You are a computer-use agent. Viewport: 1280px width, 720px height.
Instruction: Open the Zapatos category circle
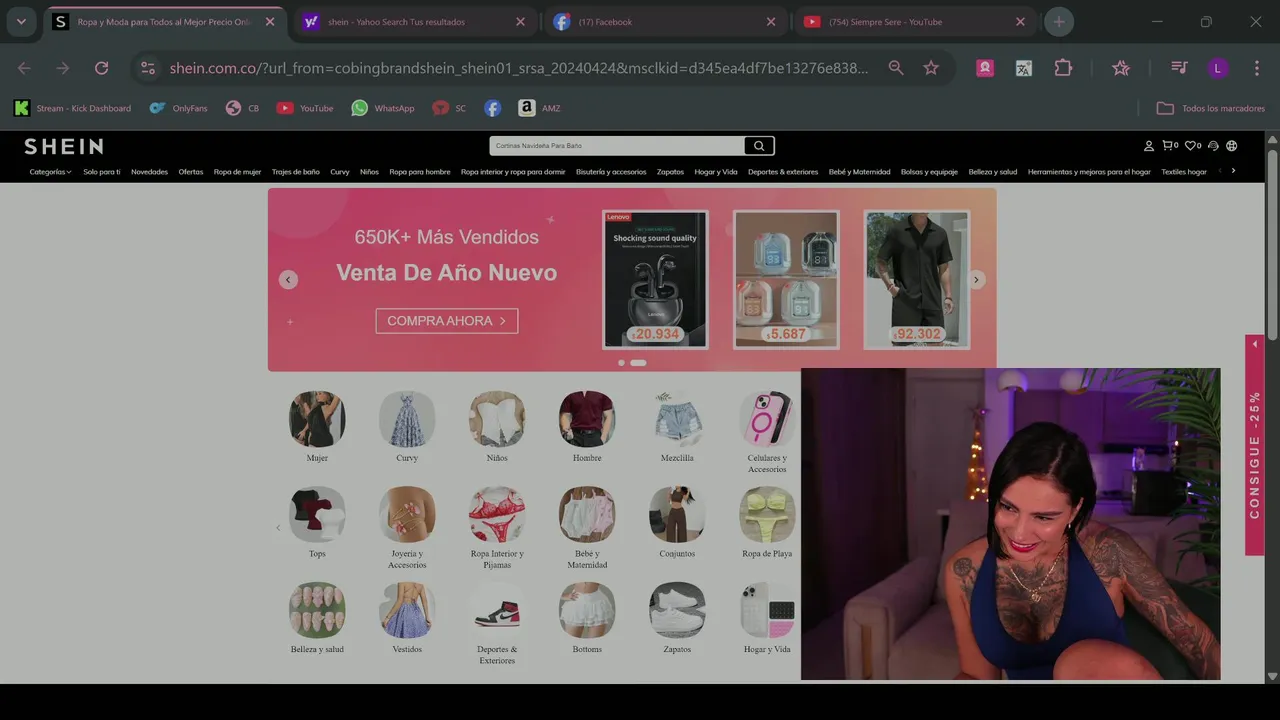click(x=677, y=611)
